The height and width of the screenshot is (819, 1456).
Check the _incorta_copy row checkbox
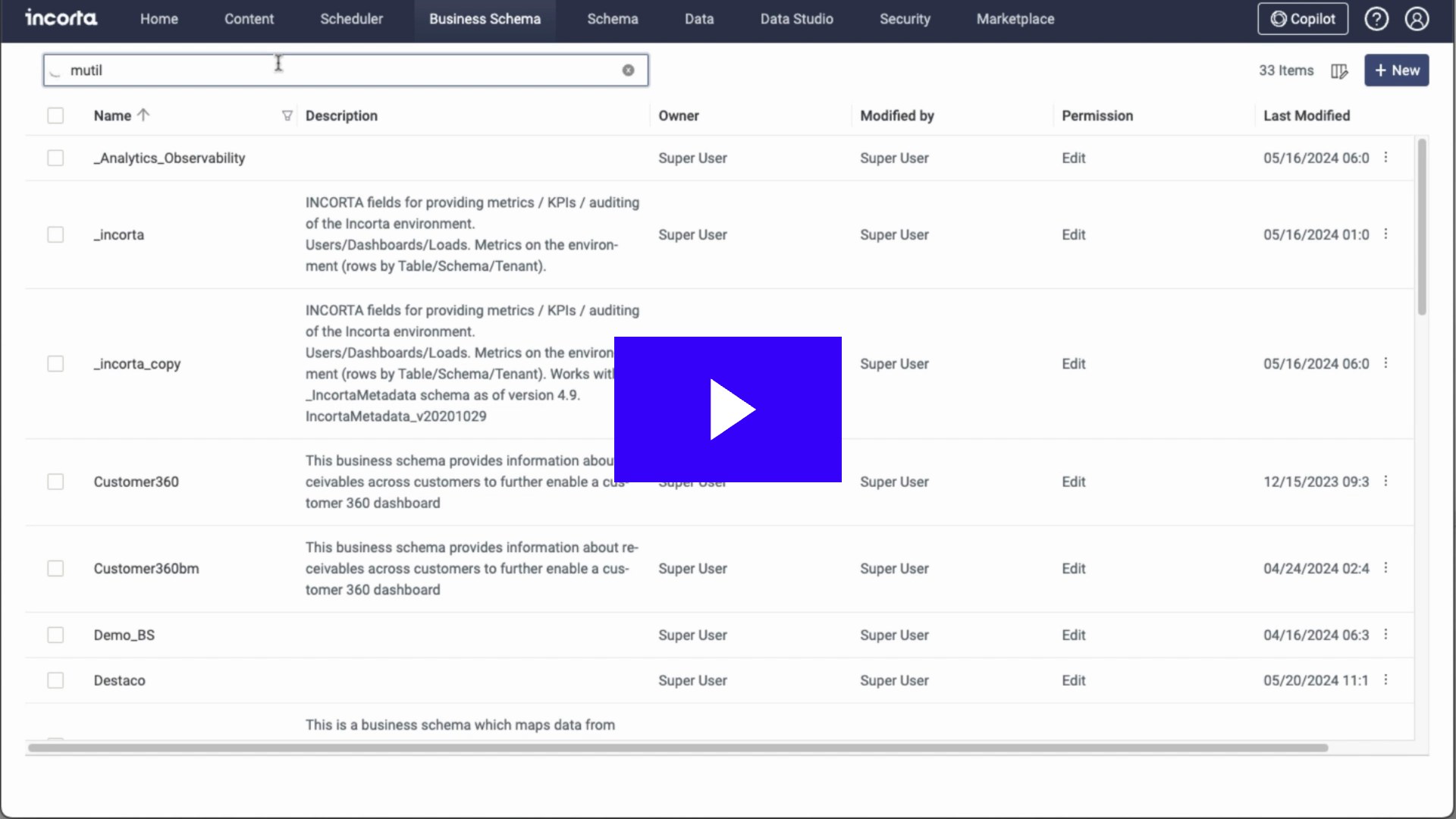click(x=55, y=364)
